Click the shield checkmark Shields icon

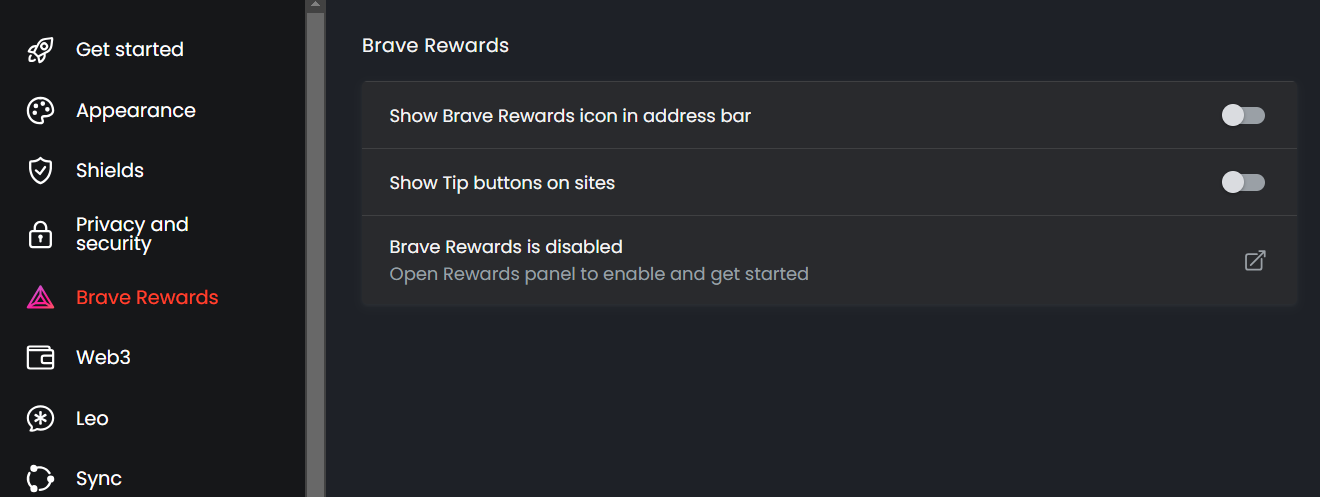coord(40,171)
